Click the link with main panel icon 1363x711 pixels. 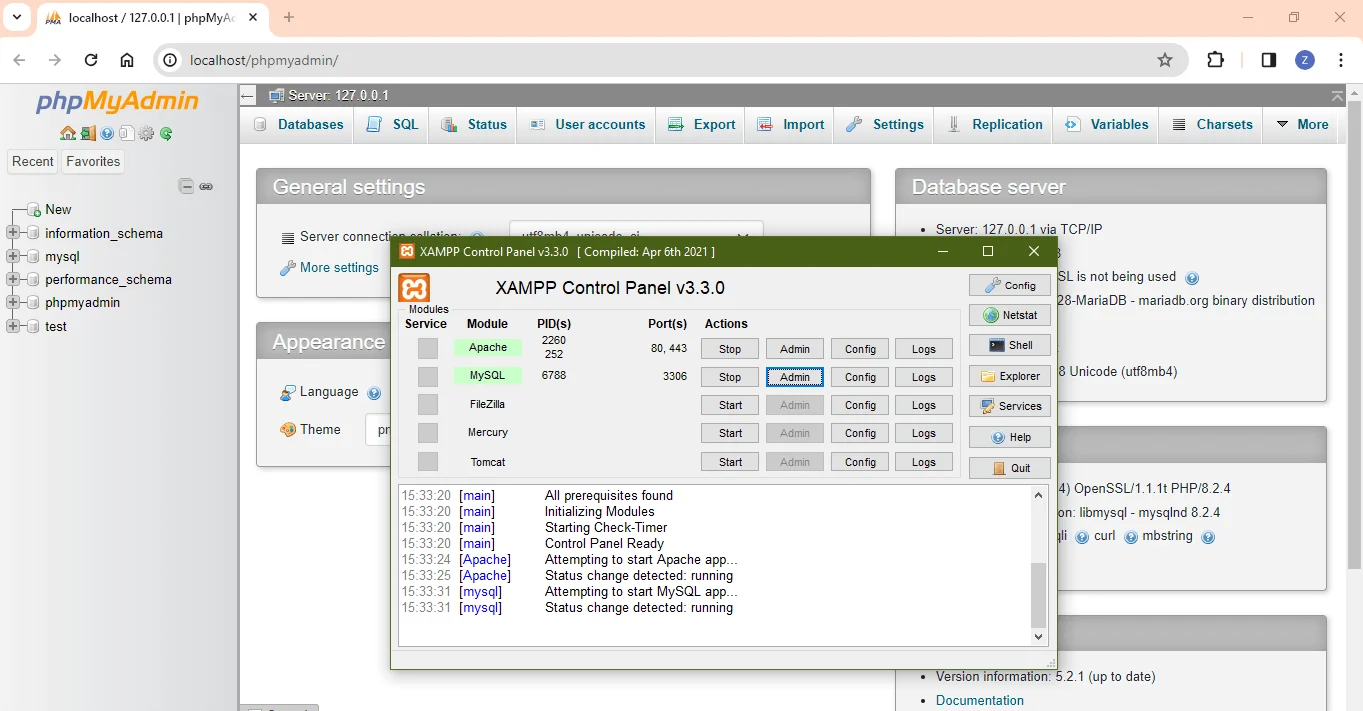pos(206,186)
